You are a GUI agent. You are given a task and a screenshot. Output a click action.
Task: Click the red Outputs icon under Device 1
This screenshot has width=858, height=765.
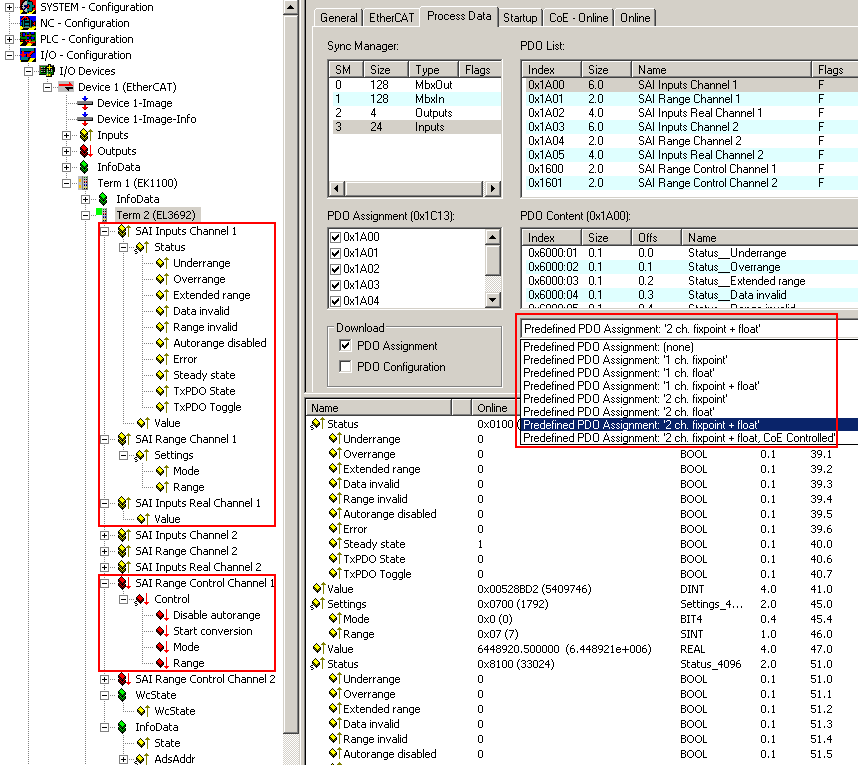pyautogui.click(x=86, y=151)
